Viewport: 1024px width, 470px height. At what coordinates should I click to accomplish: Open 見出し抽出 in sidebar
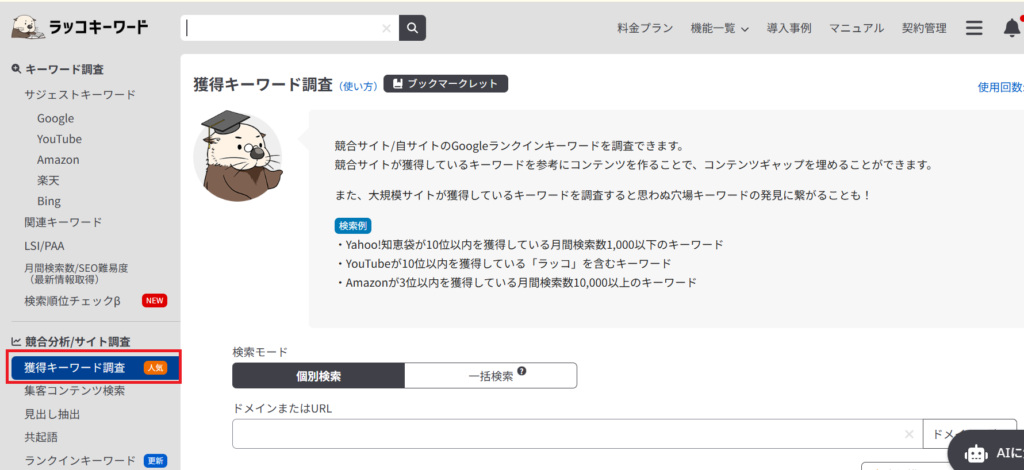(x=52, y=414)
